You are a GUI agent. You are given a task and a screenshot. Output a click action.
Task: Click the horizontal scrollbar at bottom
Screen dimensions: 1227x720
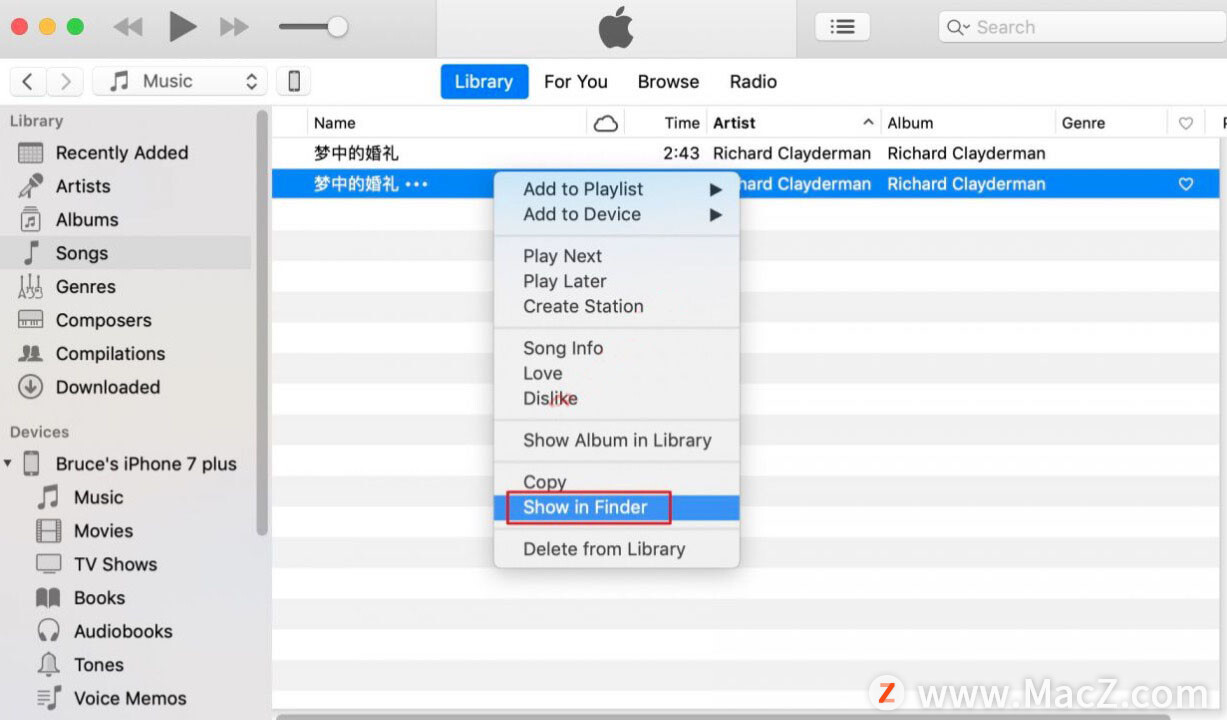click(722, 716)
